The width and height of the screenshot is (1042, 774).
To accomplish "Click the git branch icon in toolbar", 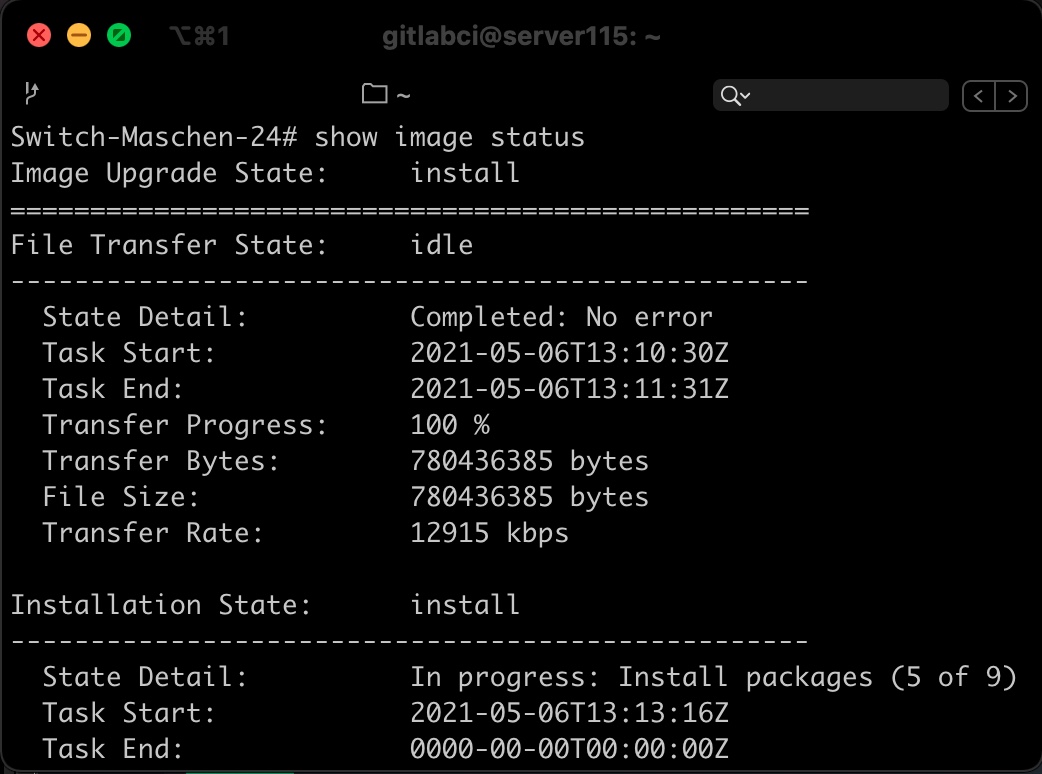I will 31,95.
